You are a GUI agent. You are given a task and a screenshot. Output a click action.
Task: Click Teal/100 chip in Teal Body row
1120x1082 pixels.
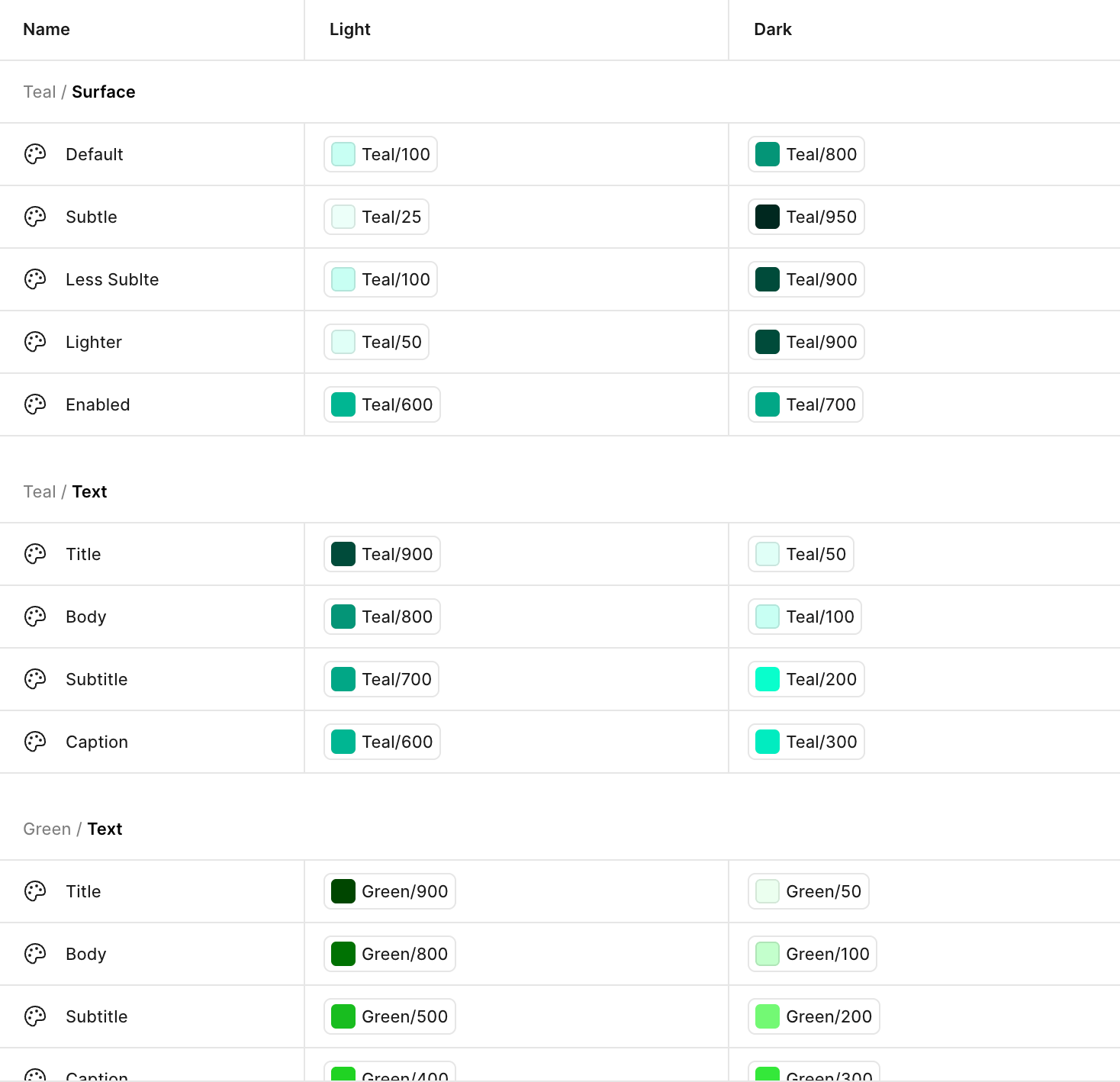point(805,617)
